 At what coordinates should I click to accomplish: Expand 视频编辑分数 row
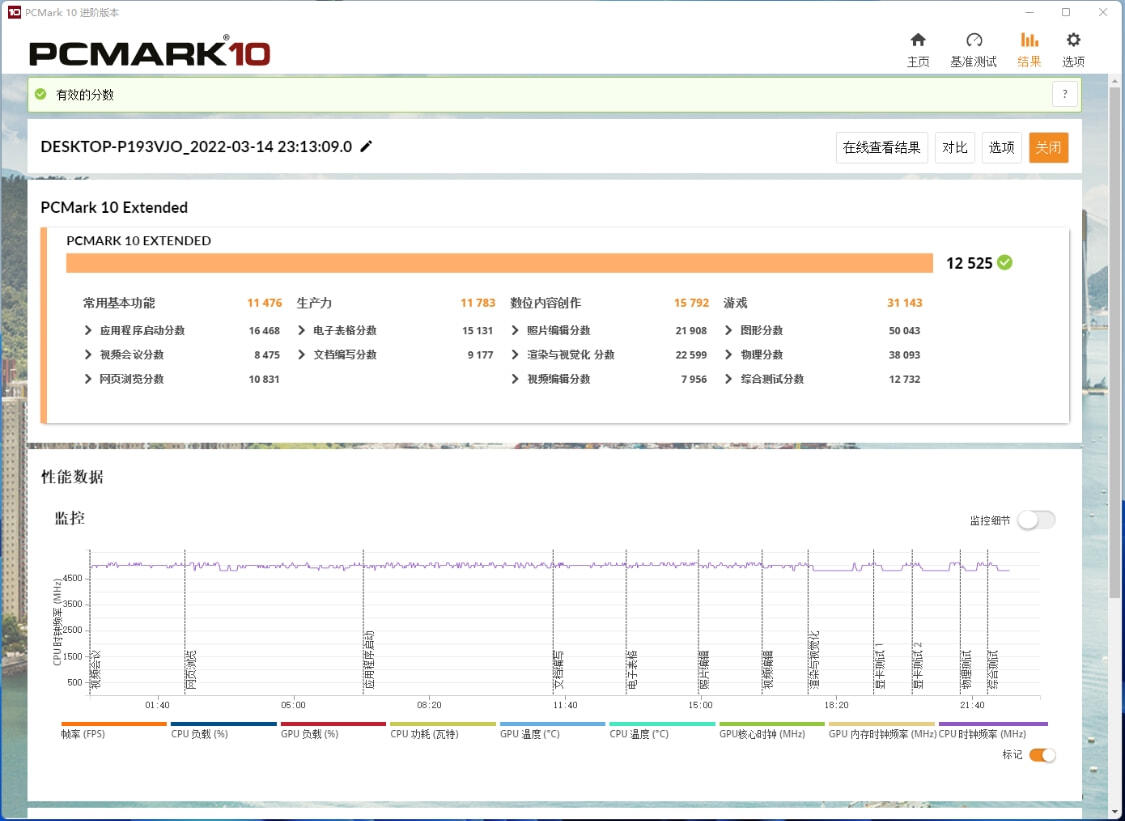515,379
